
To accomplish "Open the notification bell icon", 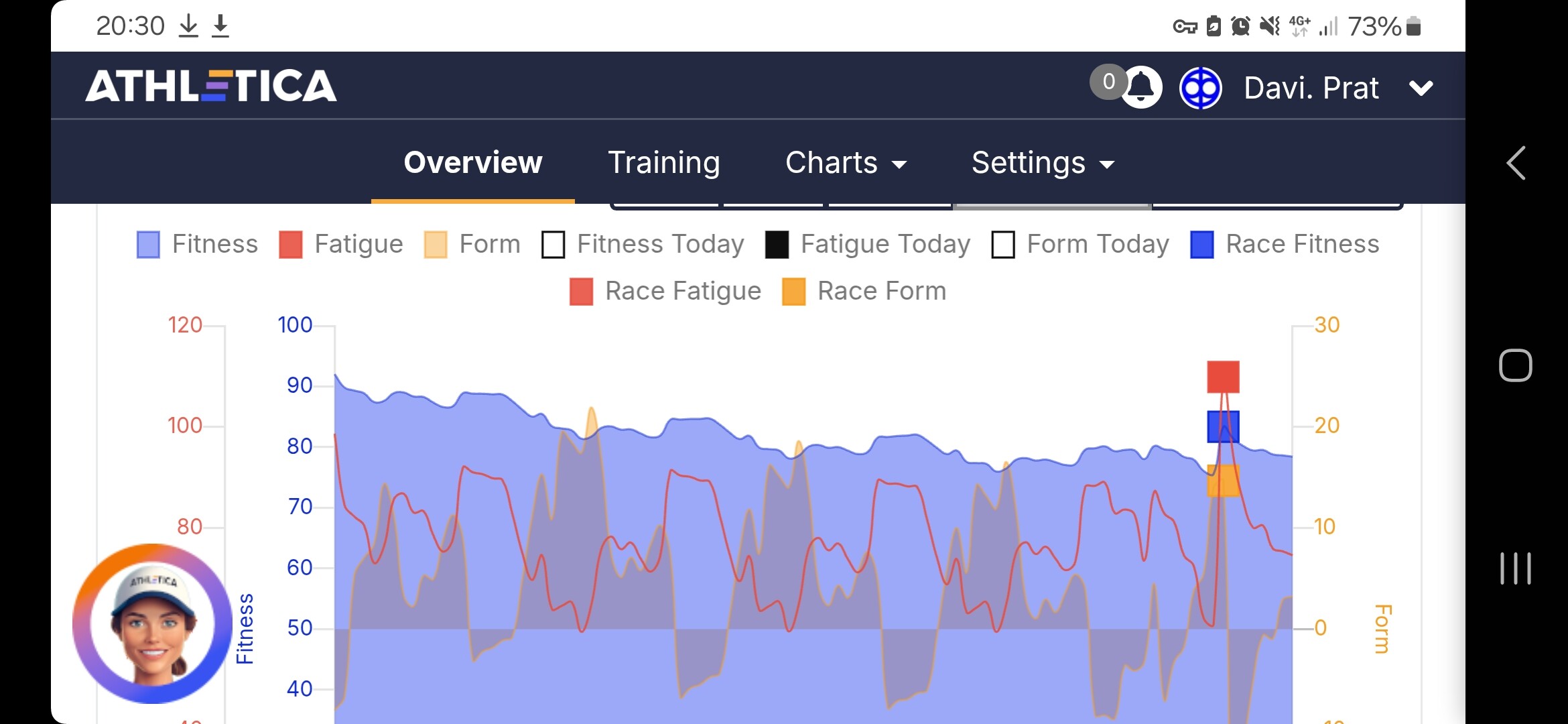I will pyautogui.click(x=1141, y=87).
